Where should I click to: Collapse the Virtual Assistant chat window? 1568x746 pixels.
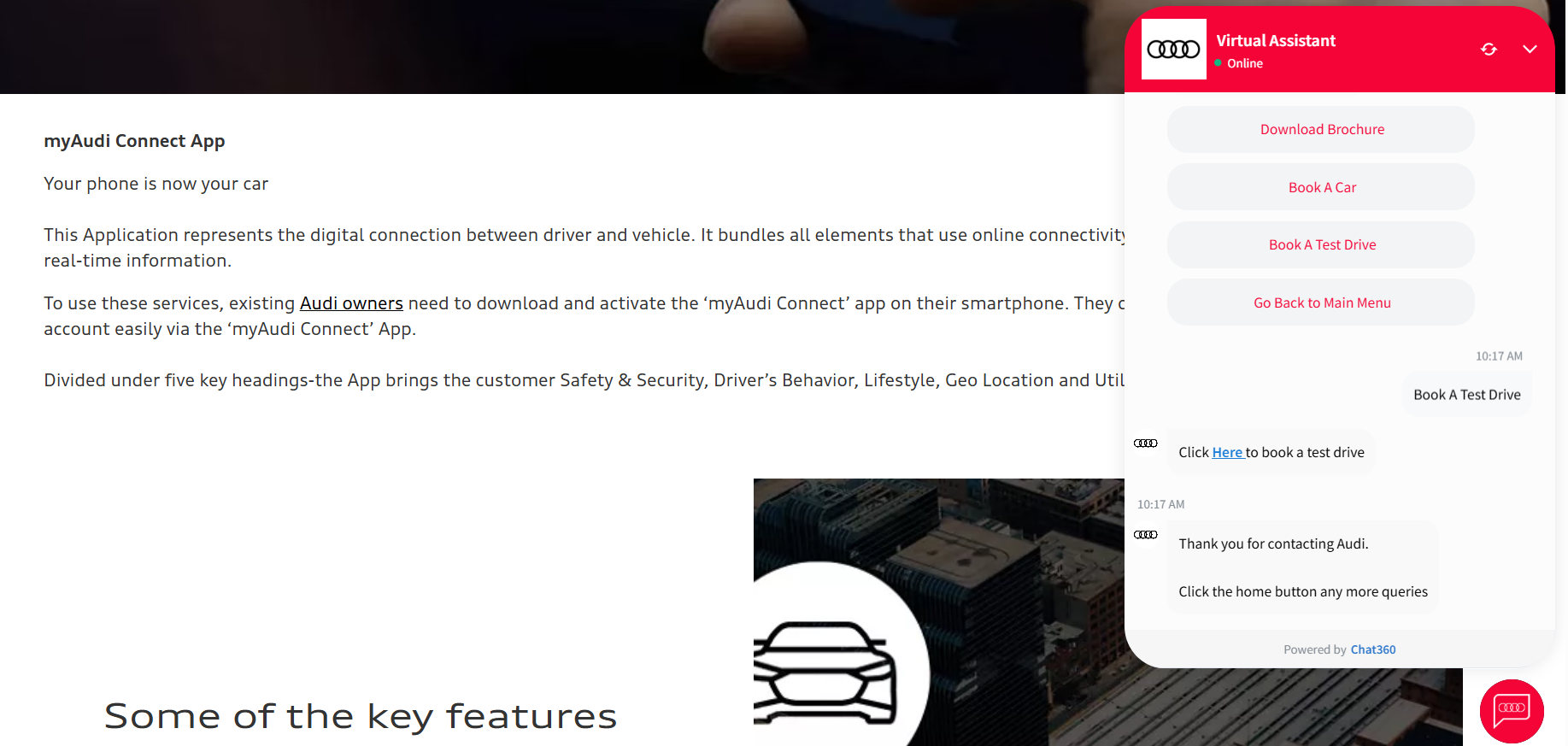(1530, 50)
